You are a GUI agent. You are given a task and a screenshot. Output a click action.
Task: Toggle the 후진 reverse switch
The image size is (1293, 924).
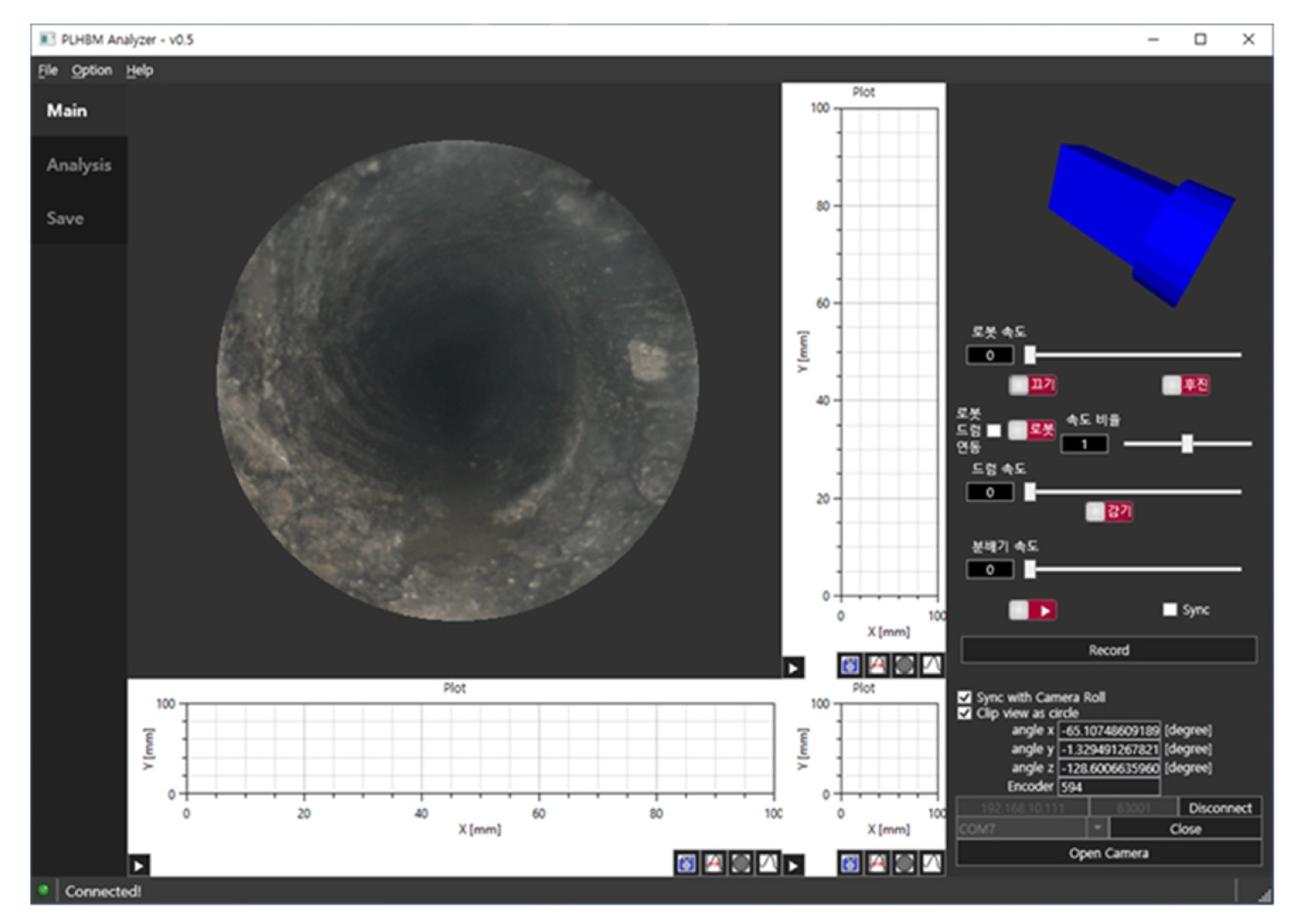1185,385
